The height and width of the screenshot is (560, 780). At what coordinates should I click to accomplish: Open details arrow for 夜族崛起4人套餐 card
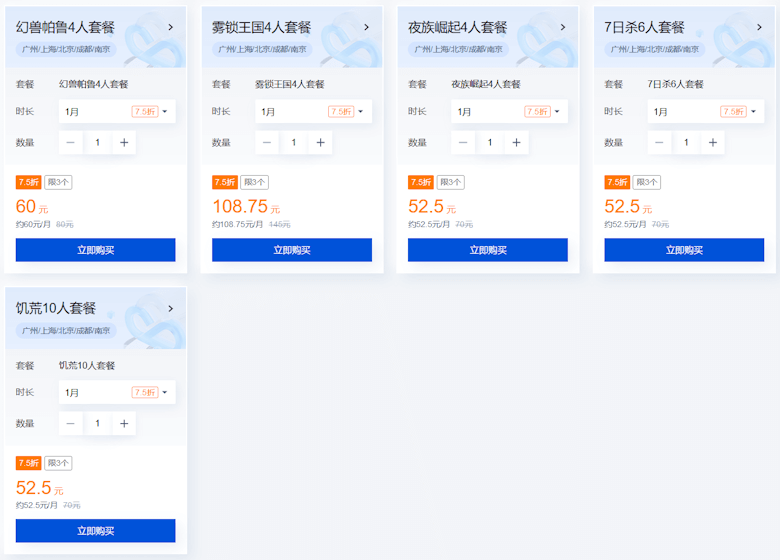click(563, 27)
